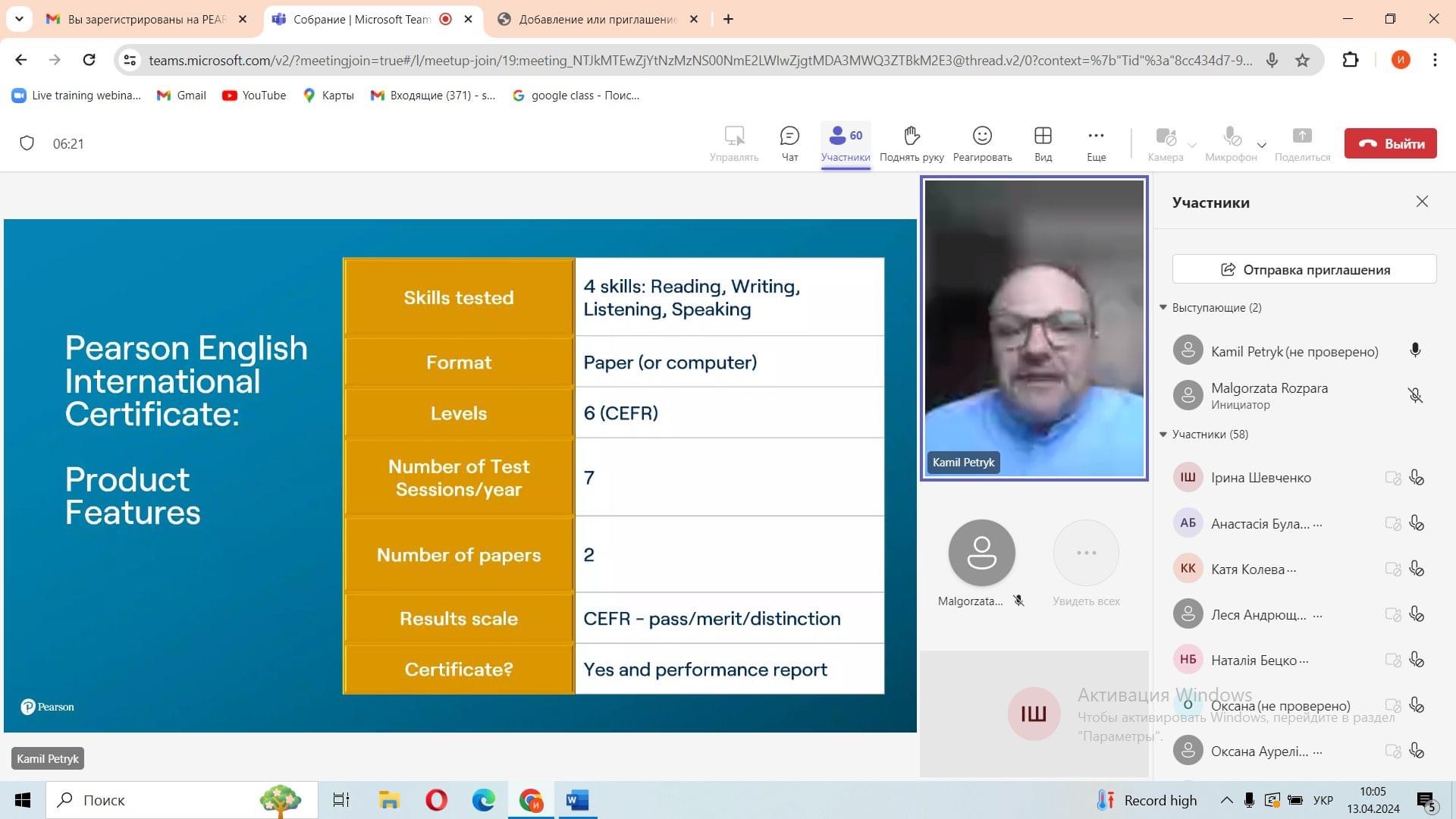Click camera icon for Оксана Аурелі
Image resolution: width=1456 pixels, height=819 pixels.
coord(1392,751)
